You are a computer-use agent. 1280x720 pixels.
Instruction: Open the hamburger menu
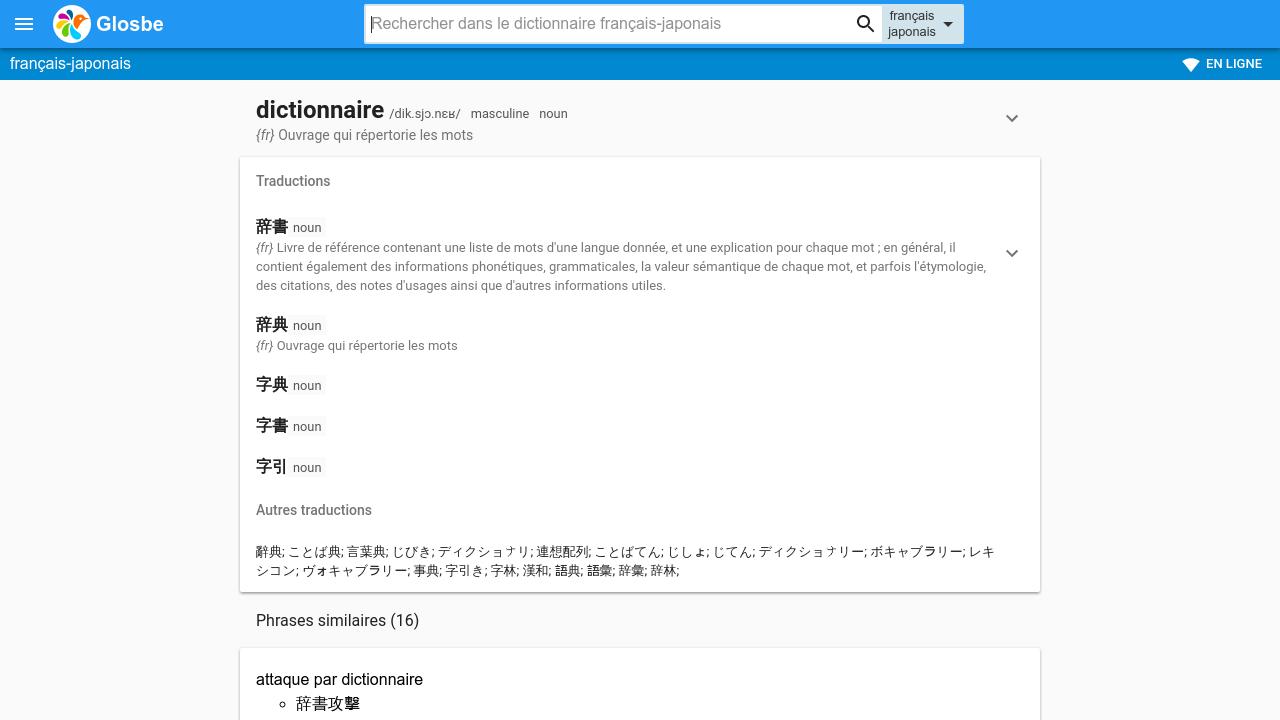tap(24, 24)
